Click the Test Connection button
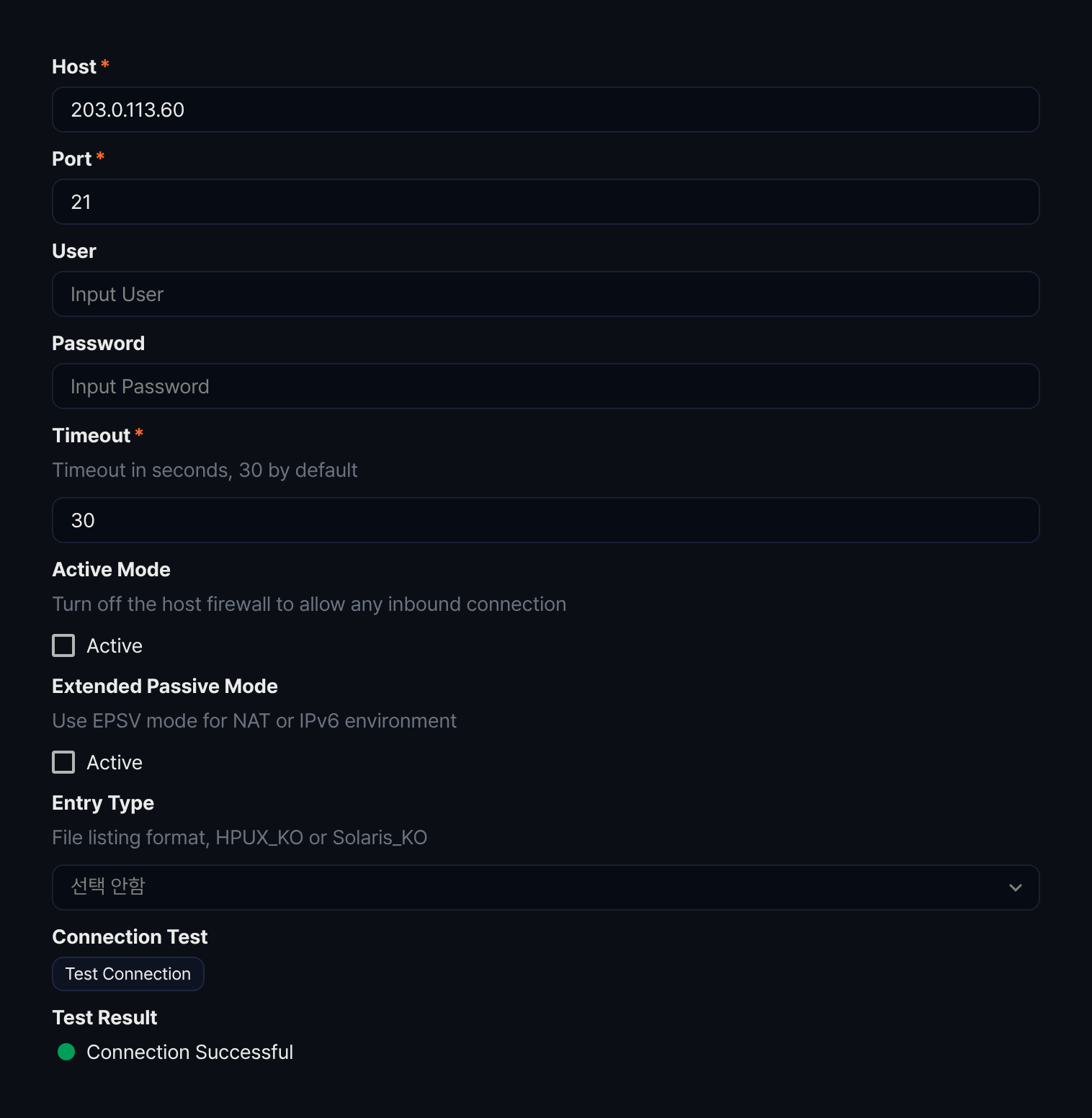1092x1118 pixels. (x=128, y=974)
